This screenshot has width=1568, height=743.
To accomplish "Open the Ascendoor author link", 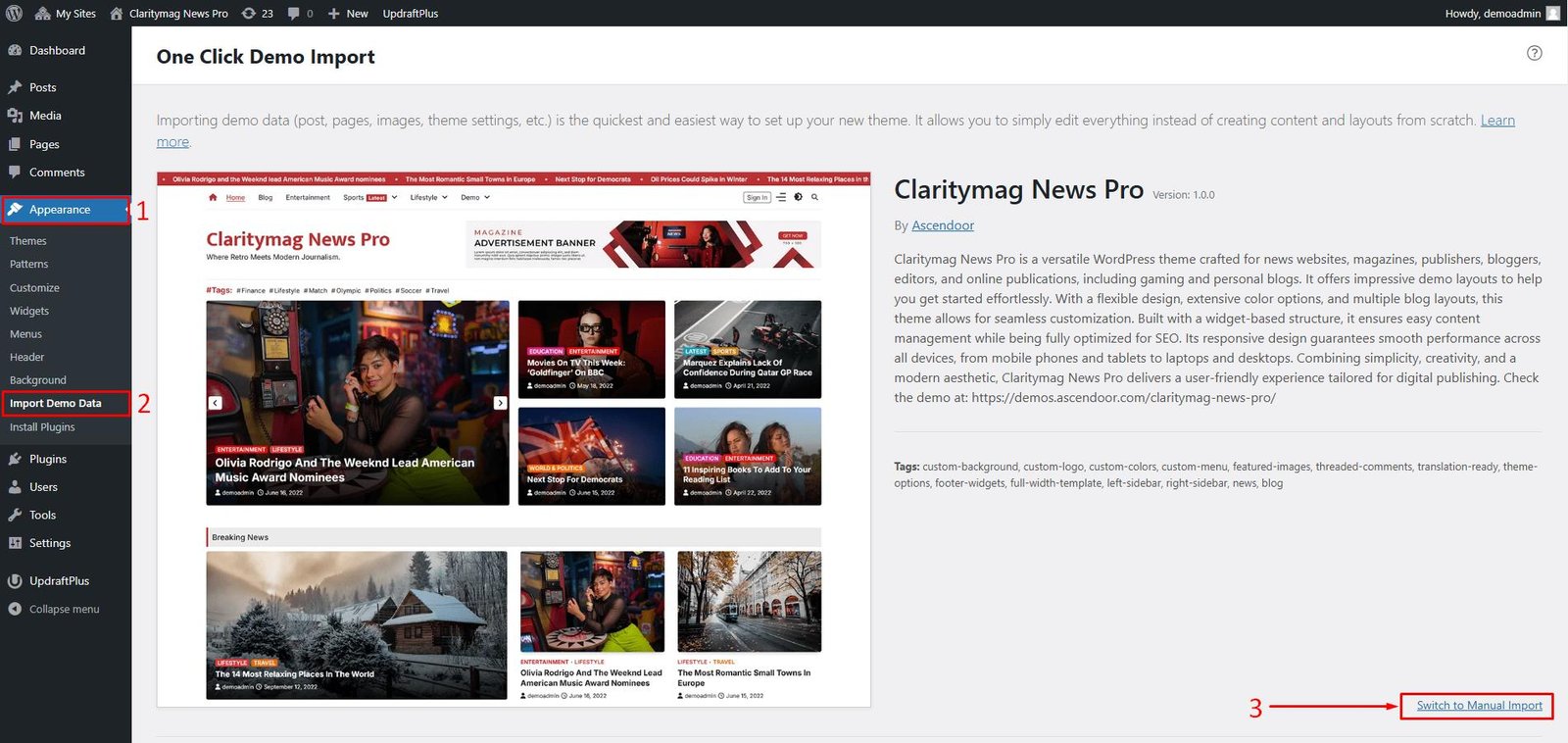I will point(943,225).
